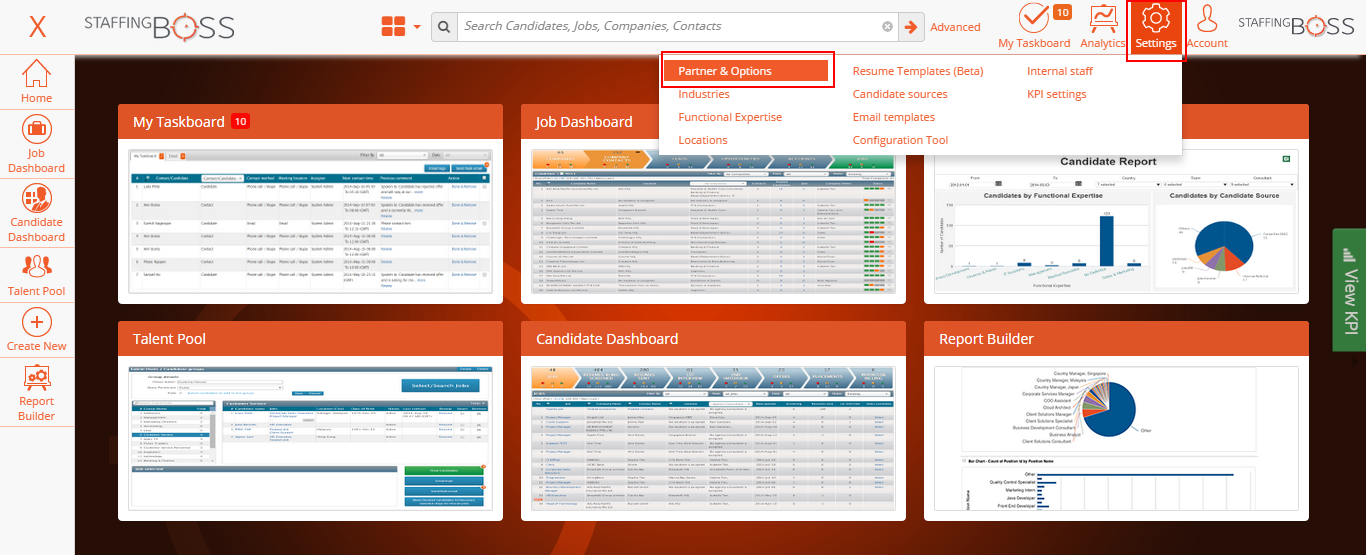Expand the grid icon dropdown arrow
The width and height of the screenshot is (1366, 555).
417,27
